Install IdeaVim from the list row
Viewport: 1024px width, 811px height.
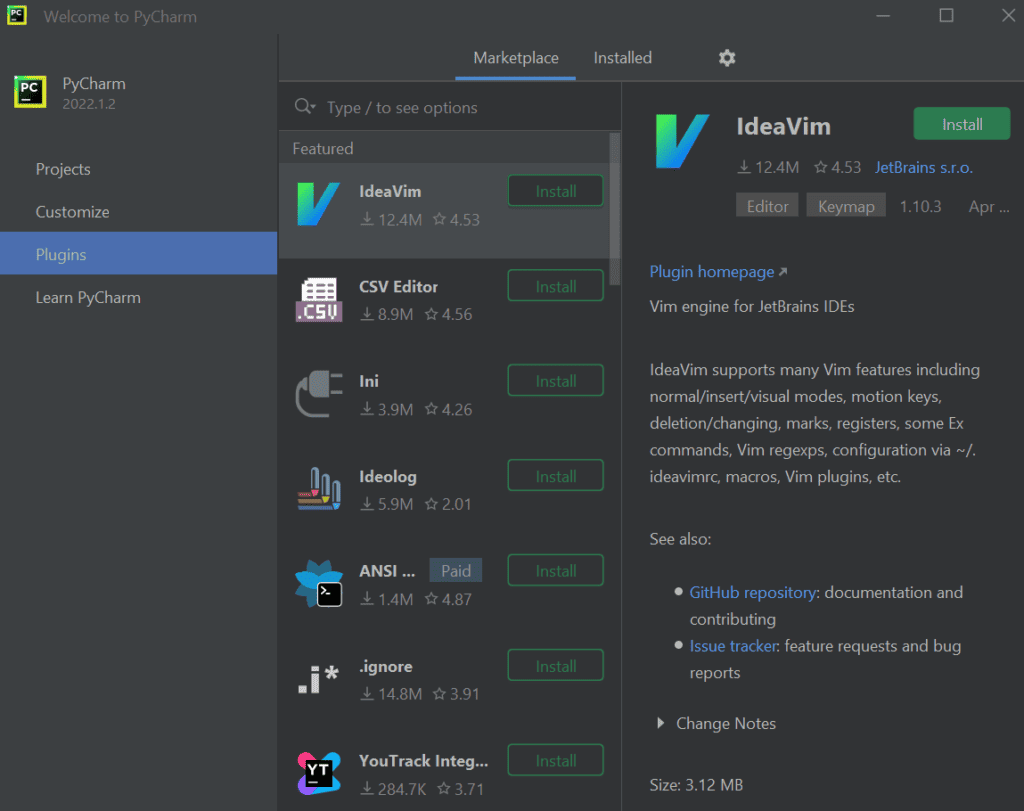[x=556, y=191]
